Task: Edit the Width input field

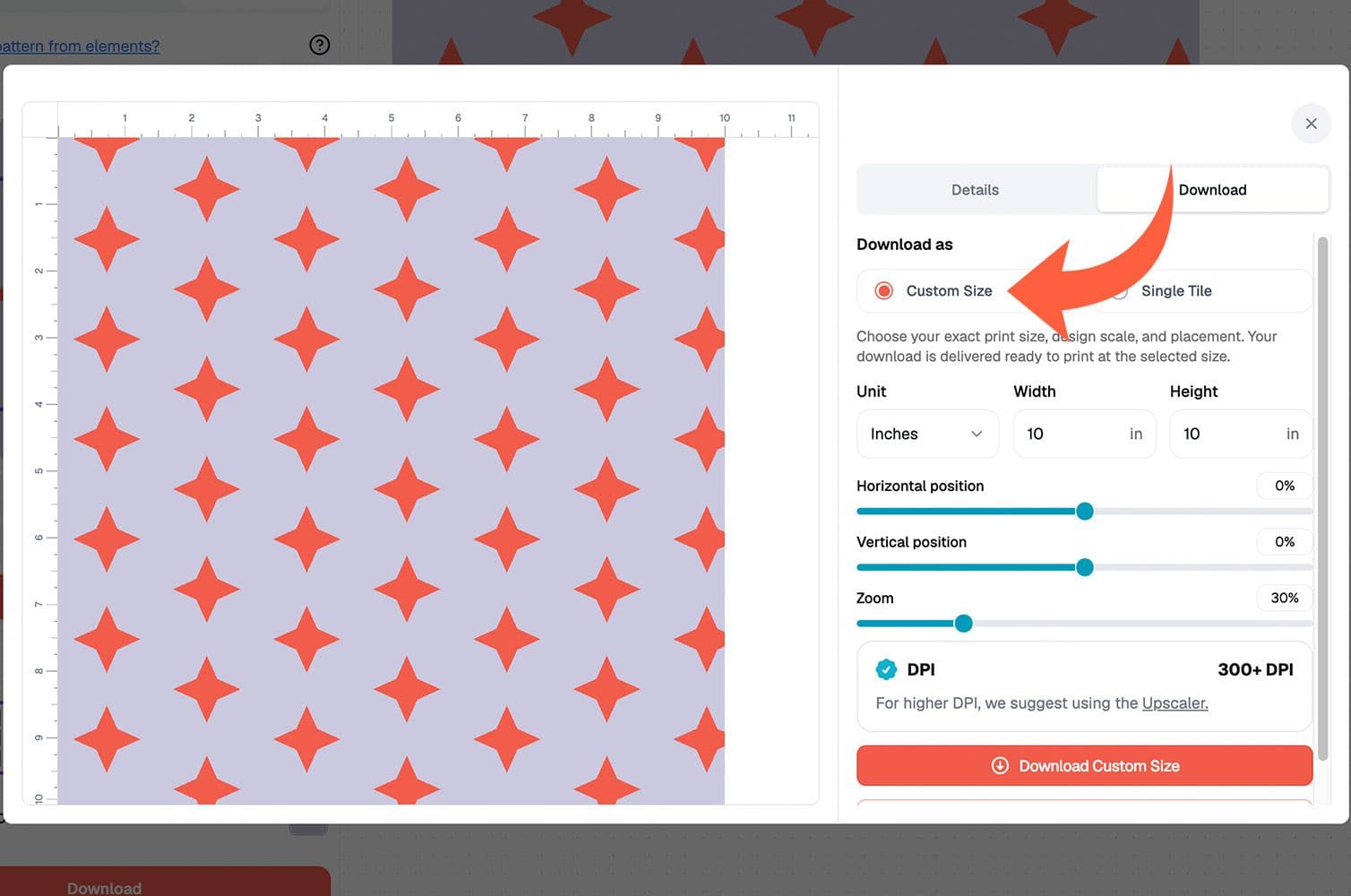Action: coord(1084,434)
